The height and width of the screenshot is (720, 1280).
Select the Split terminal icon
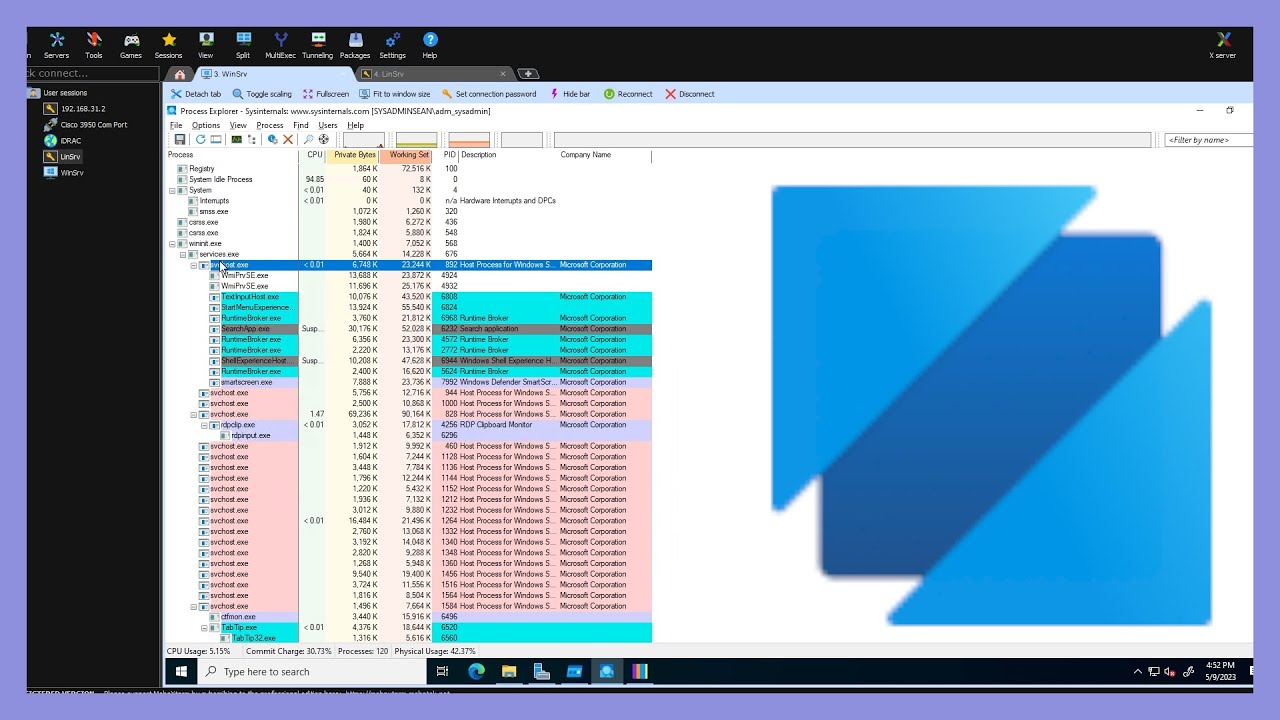243,45
